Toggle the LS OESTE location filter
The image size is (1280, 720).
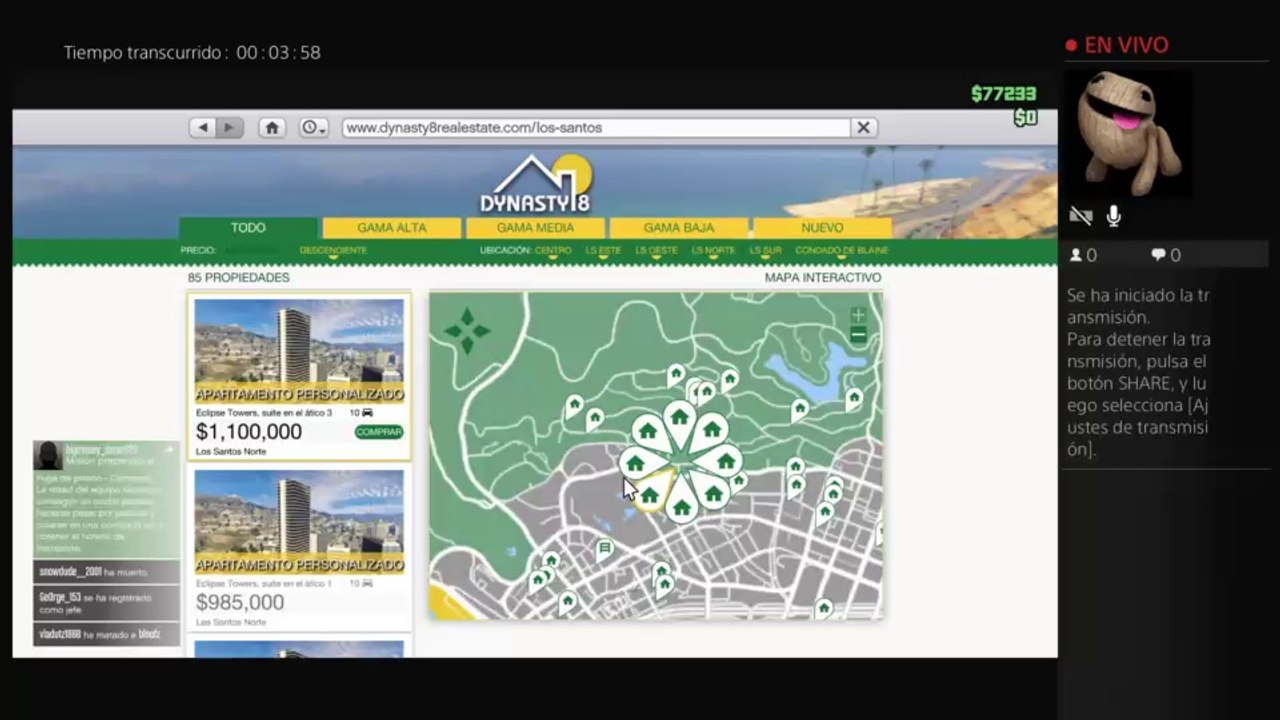click(656, 250)
